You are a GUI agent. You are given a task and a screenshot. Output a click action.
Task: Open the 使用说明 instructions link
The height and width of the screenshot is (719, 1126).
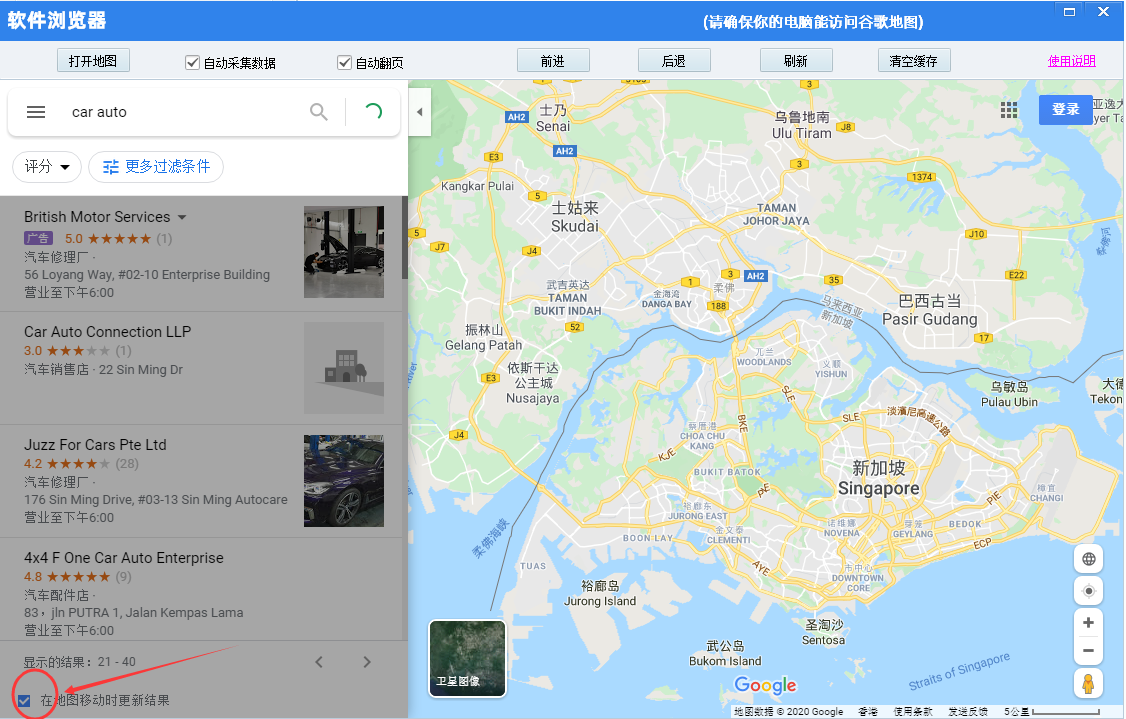tap(1071, 61)
